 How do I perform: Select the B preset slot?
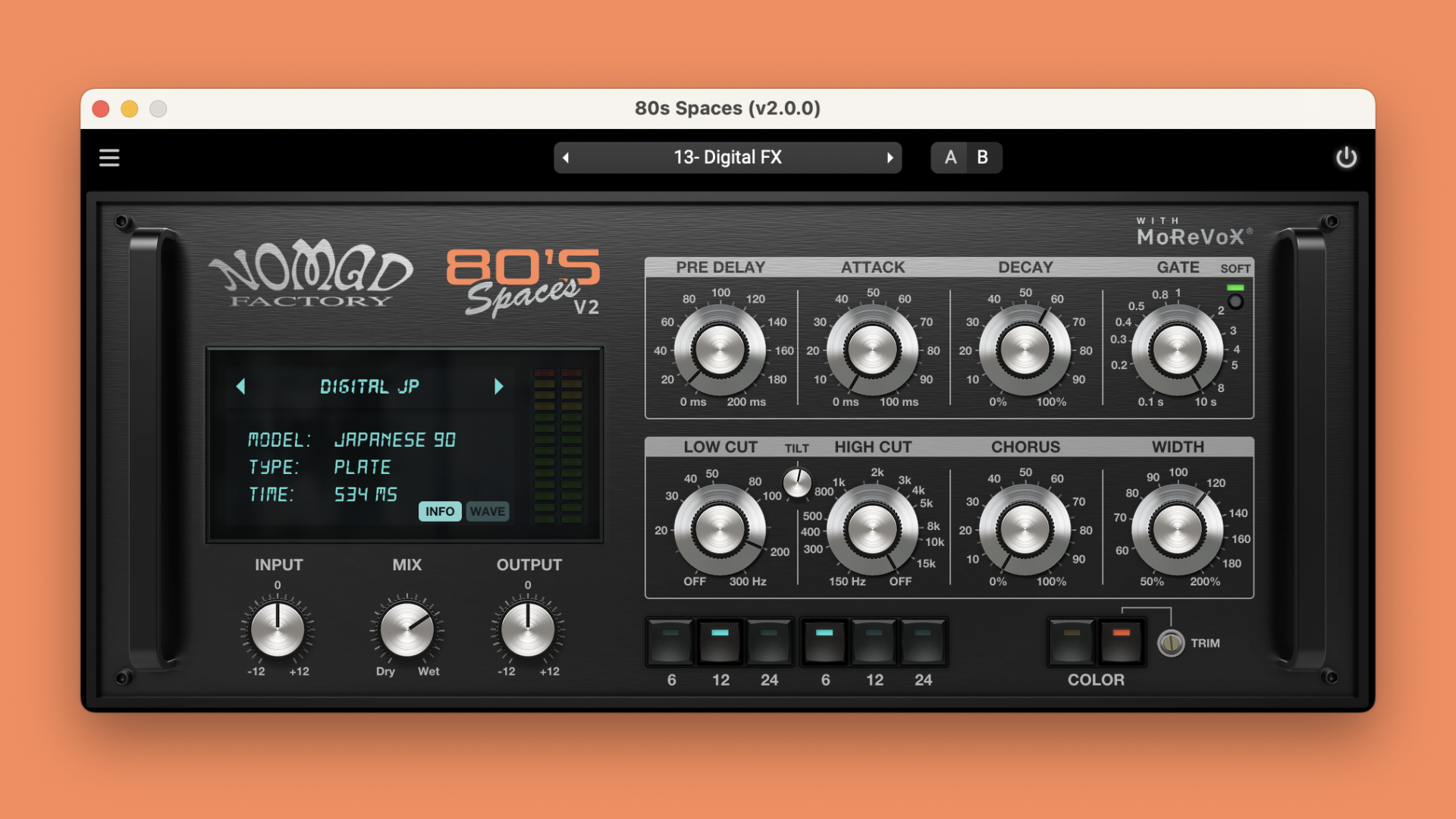983,158
